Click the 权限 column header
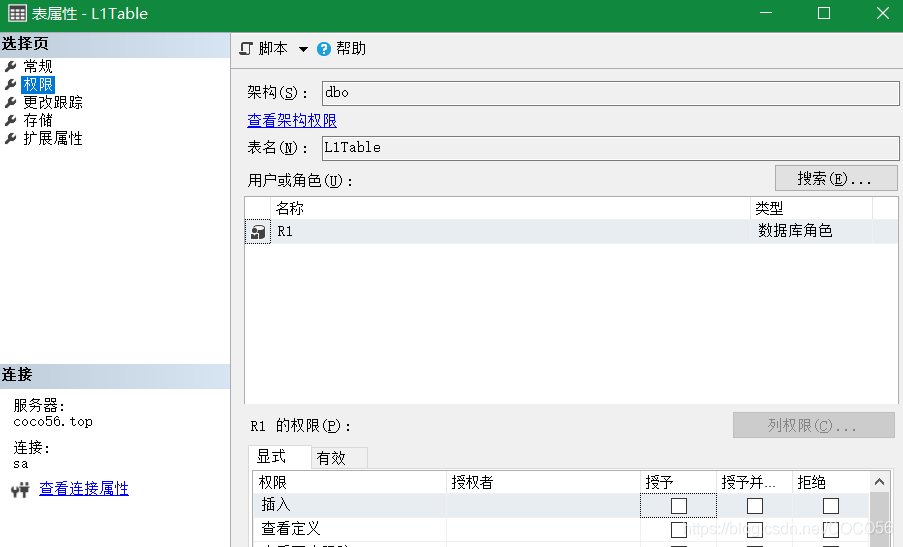This screenshot has height=547, width=903. (x=350, y=483)
